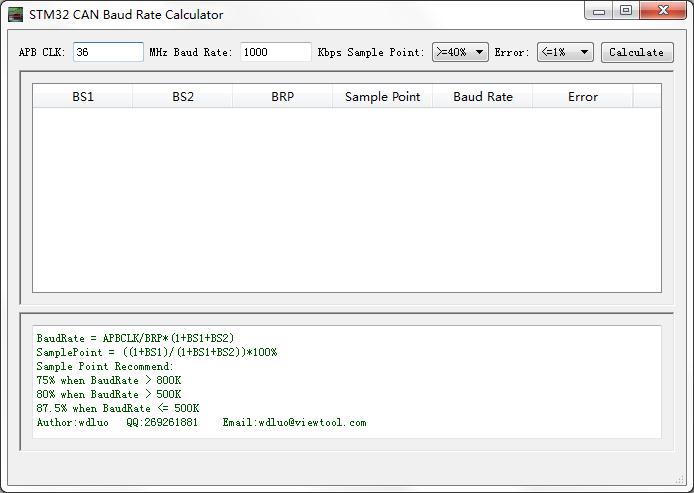Focus the APB CLK input field

[108, 52]
